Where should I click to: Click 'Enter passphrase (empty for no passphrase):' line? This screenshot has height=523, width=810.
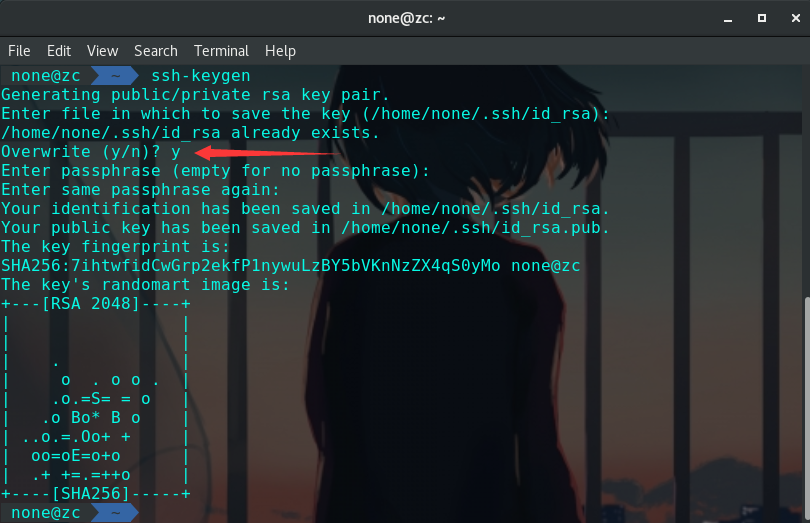(215, 171)
